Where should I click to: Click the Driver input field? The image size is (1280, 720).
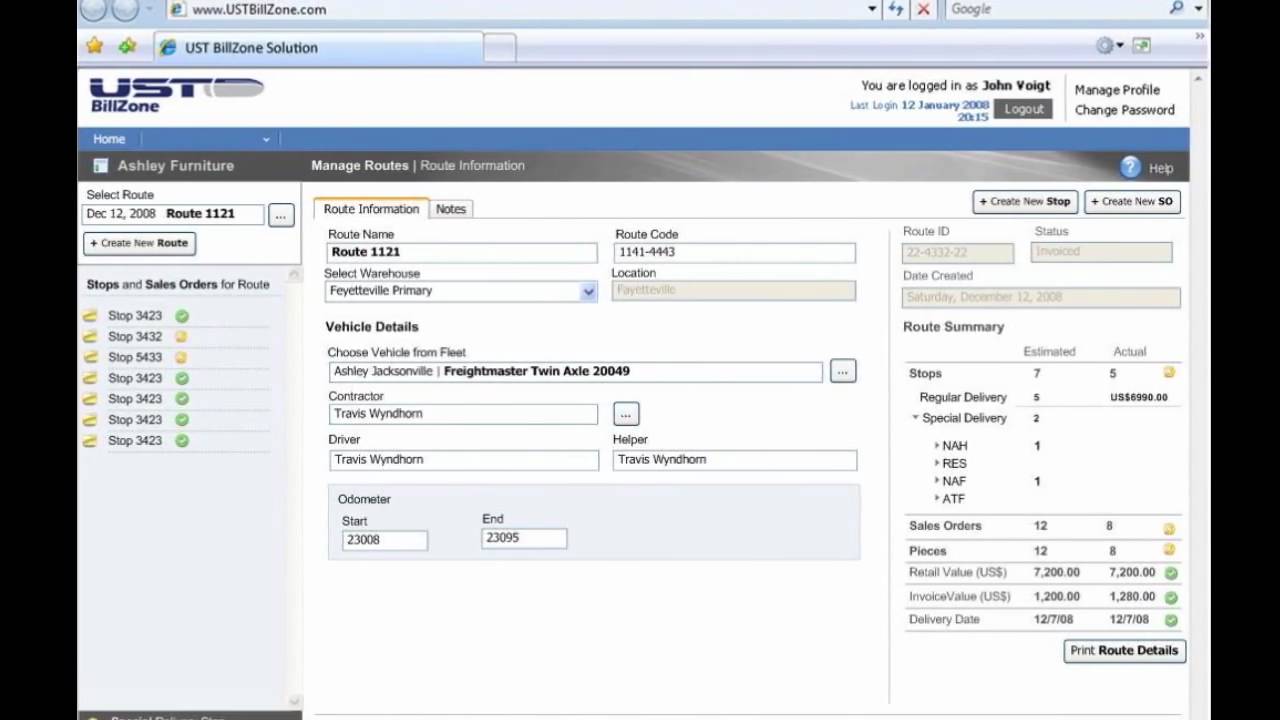pyautogui.click(x=464, y=460)
